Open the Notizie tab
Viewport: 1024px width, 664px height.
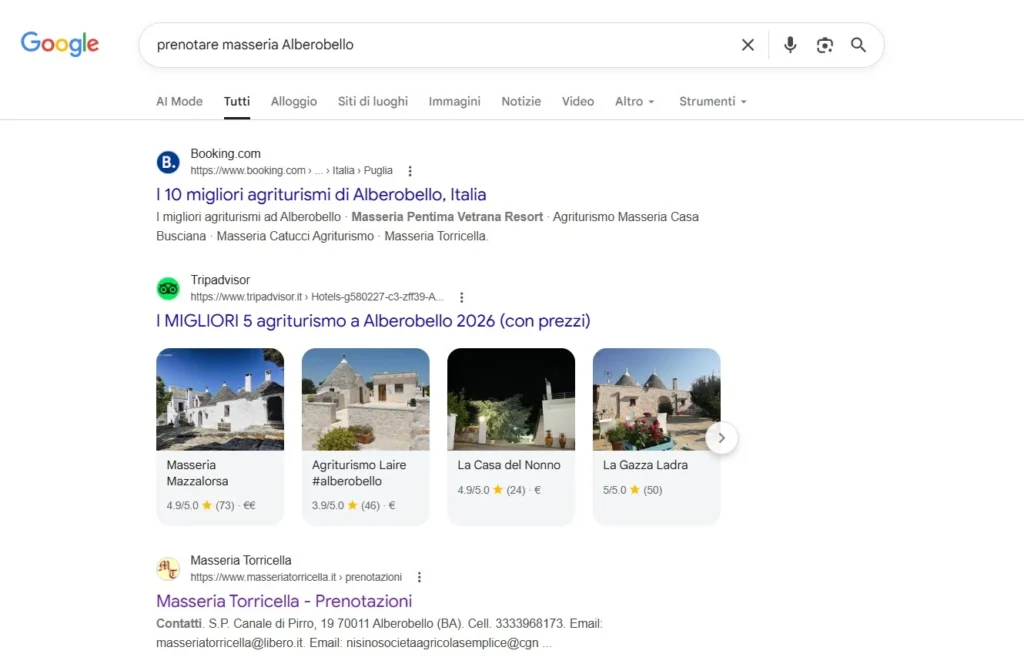coord(521,101)
